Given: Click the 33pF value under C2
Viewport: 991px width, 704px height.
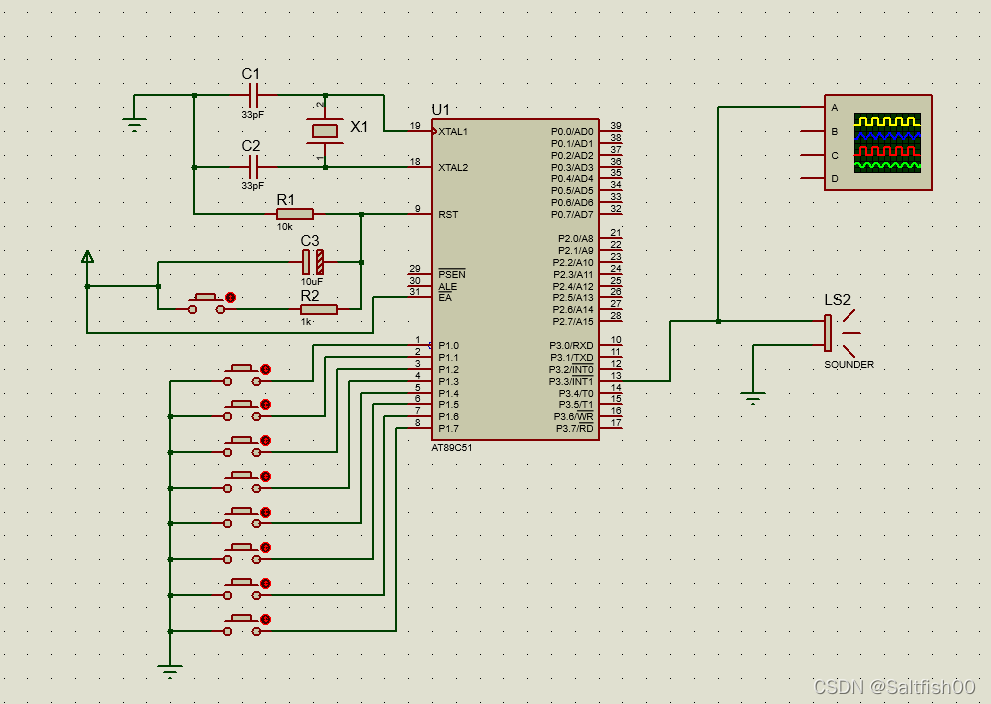Looking at the screenshot, I should click(252, 186).
